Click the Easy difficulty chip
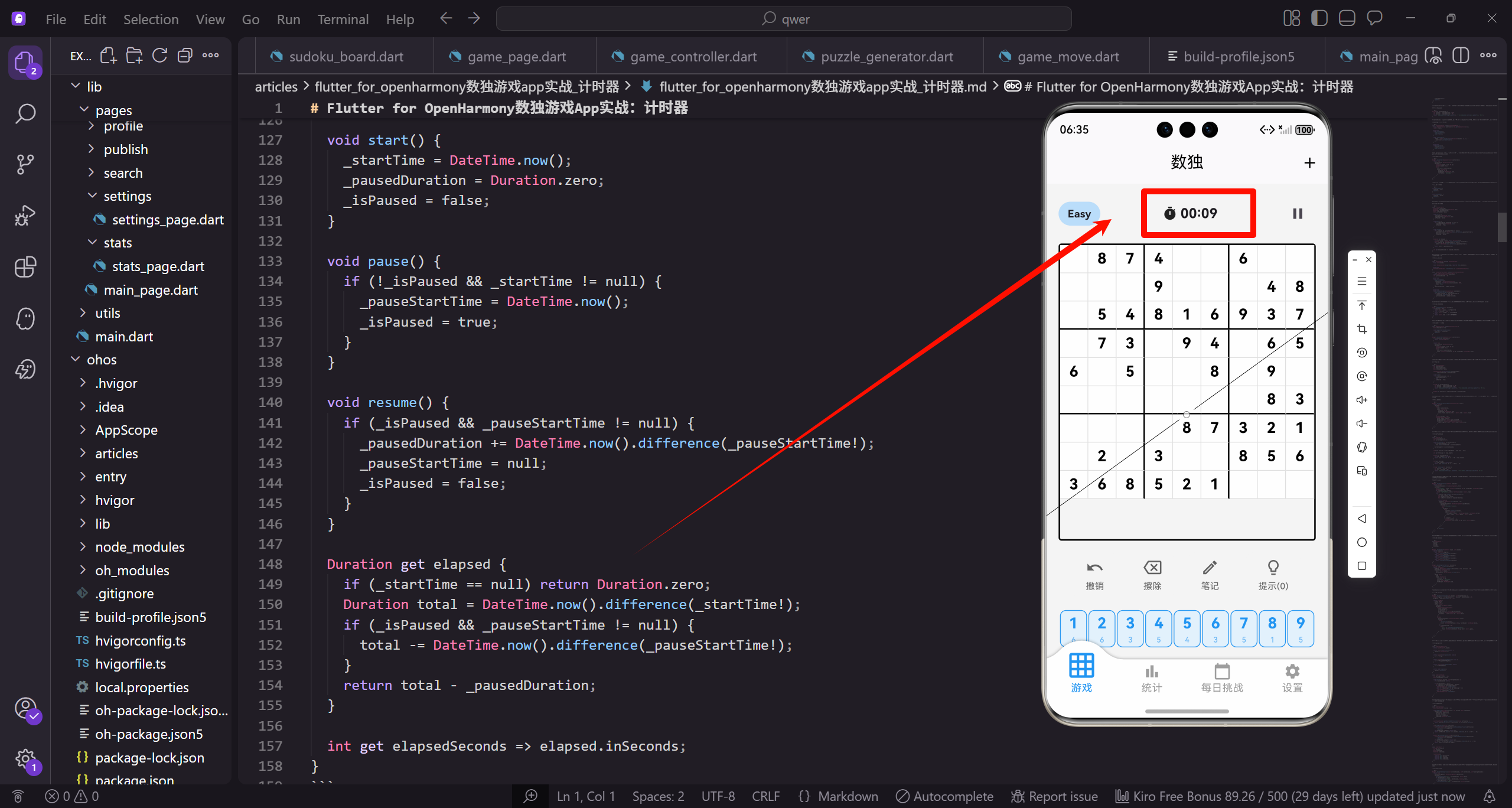 [x=1078, y=214]
